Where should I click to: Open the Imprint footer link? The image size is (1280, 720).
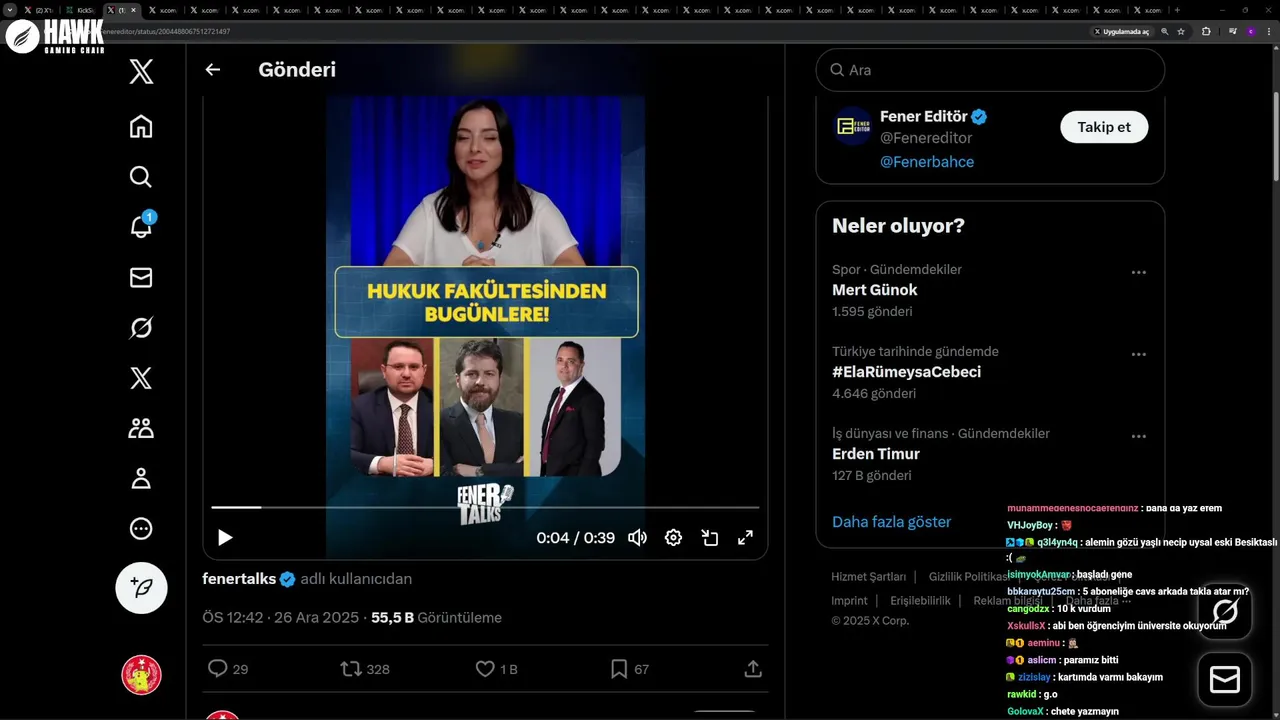point(849,601)
